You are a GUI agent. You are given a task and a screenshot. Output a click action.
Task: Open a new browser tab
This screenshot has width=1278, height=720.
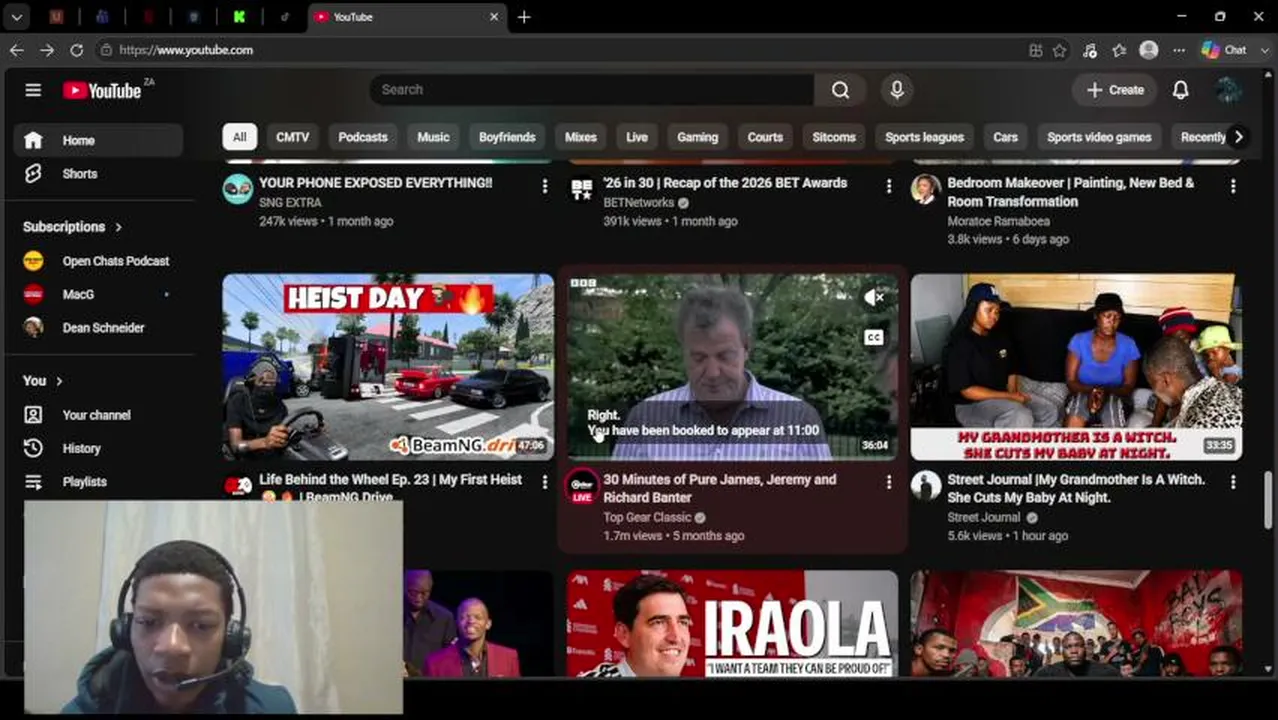coord(524,17)
